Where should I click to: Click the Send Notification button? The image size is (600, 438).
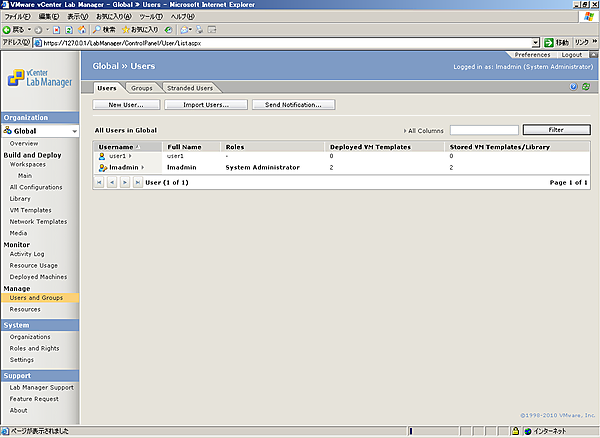[286, 104]
